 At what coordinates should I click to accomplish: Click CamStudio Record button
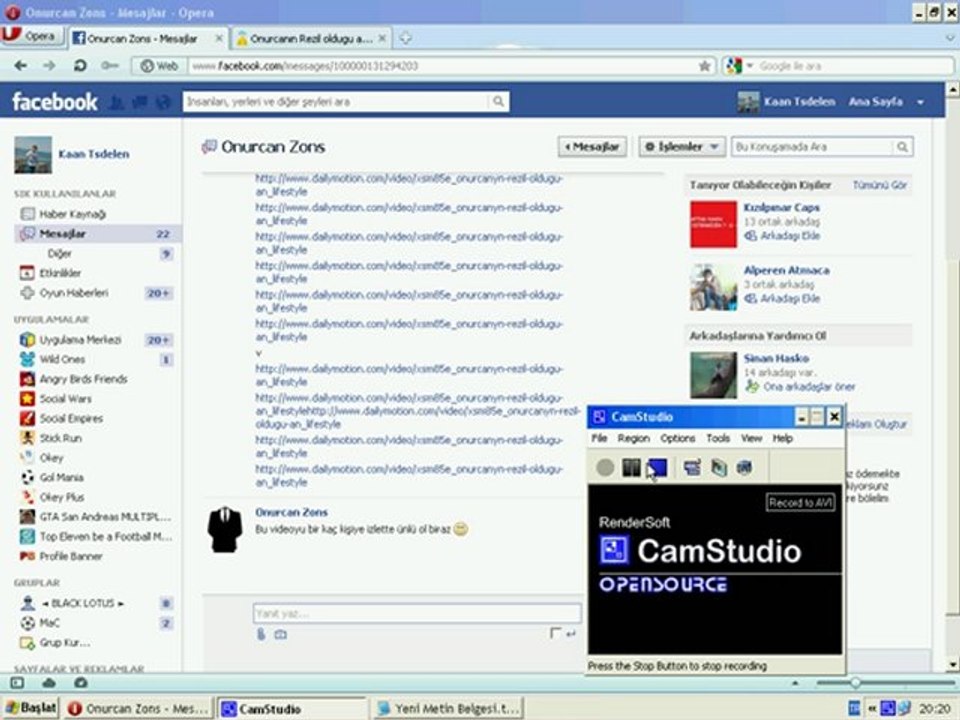pos(605,468)
